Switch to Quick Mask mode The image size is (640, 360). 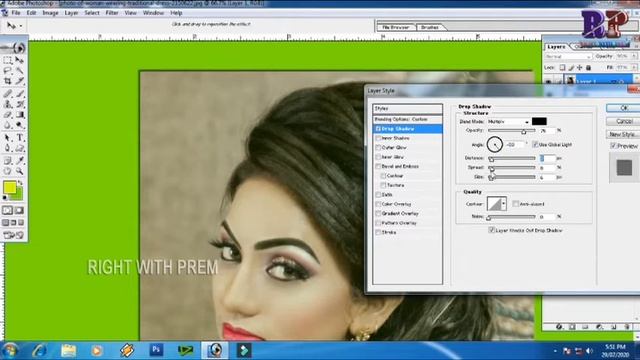click(x=19, y=210)
